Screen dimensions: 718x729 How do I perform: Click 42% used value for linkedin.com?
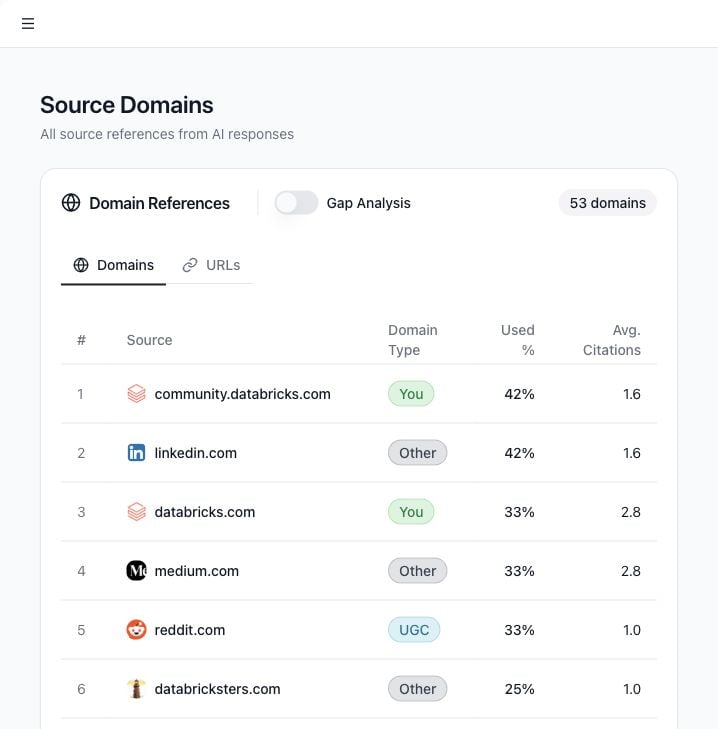tap(519, 453)
